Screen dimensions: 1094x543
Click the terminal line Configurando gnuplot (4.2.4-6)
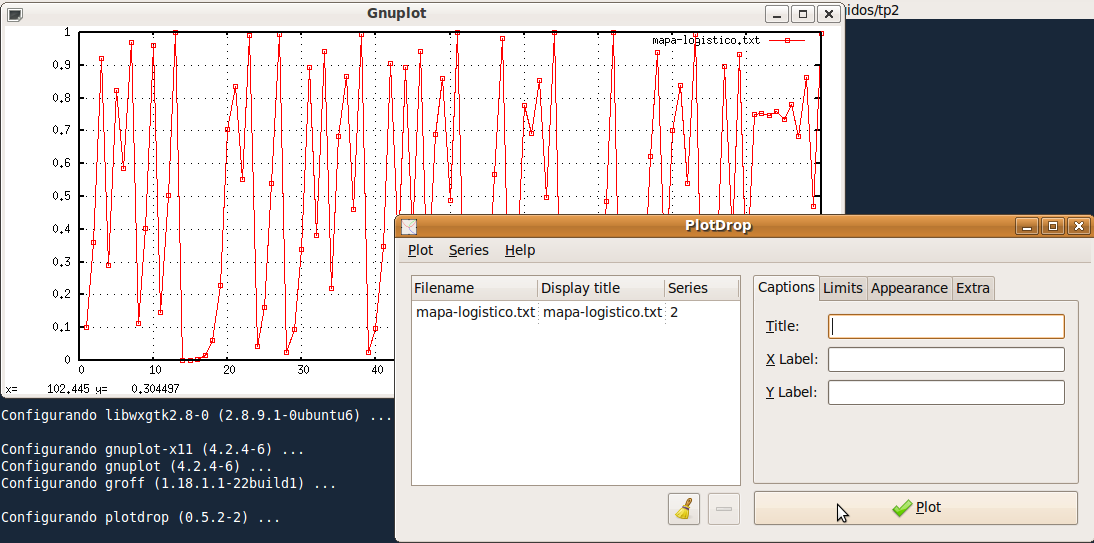click(136, 466)
